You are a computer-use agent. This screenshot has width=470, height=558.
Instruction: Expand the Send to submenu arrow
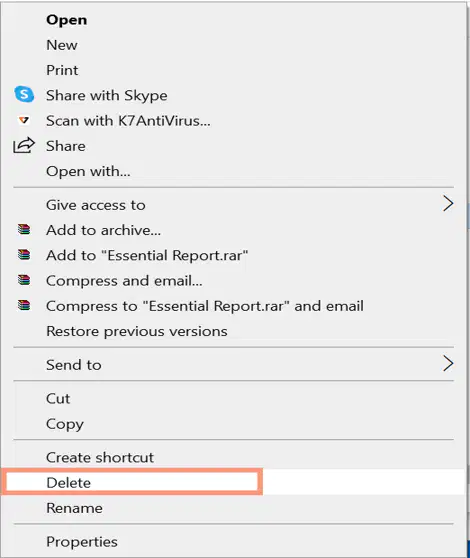tap(448, 364)
